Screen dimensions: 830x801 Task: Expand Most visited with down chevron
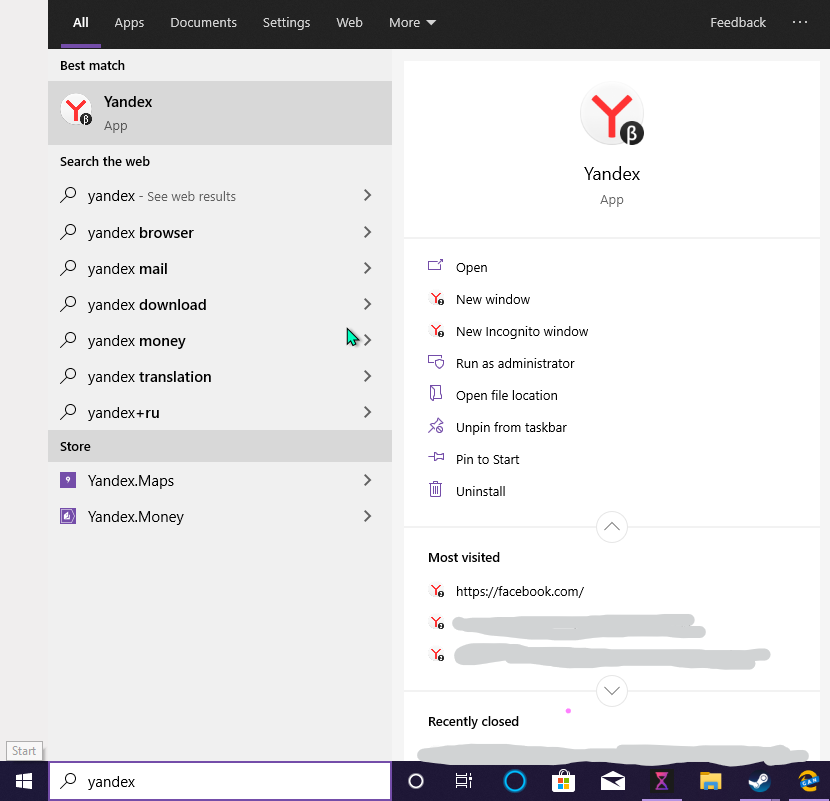point(612,691)
